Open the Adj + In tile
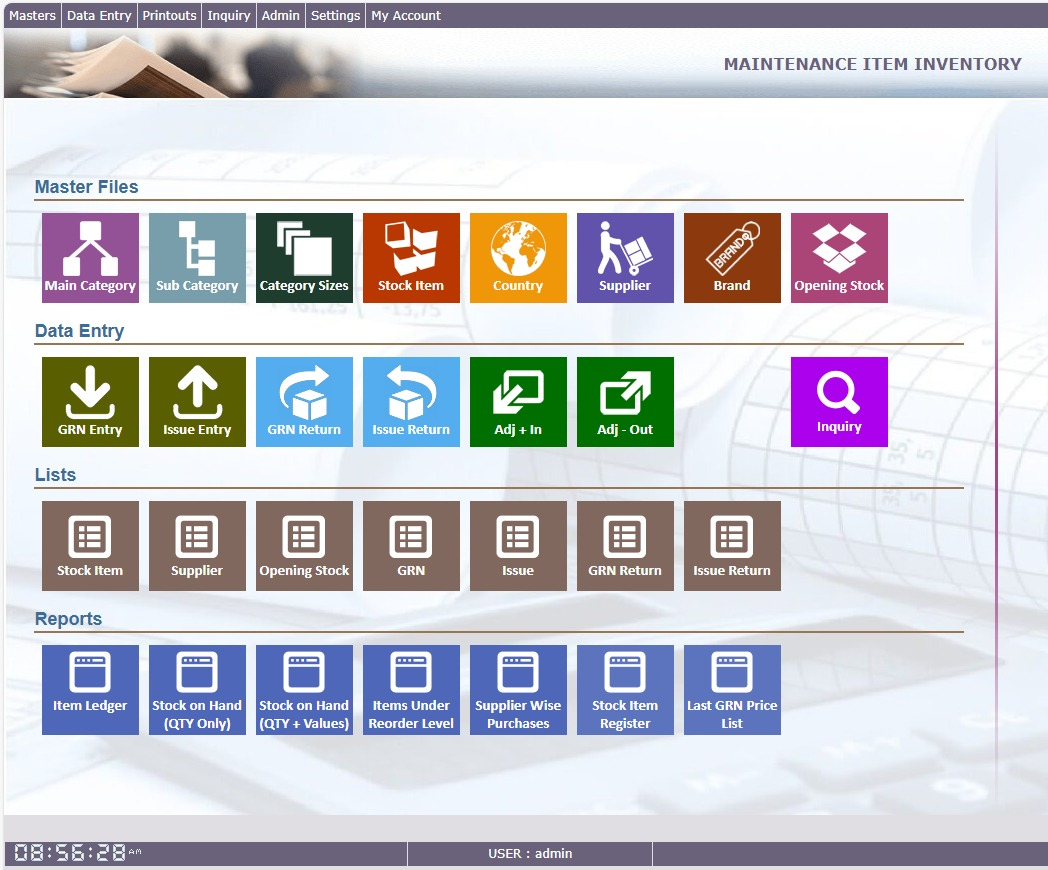1048x870 pixels. point(518,401)
